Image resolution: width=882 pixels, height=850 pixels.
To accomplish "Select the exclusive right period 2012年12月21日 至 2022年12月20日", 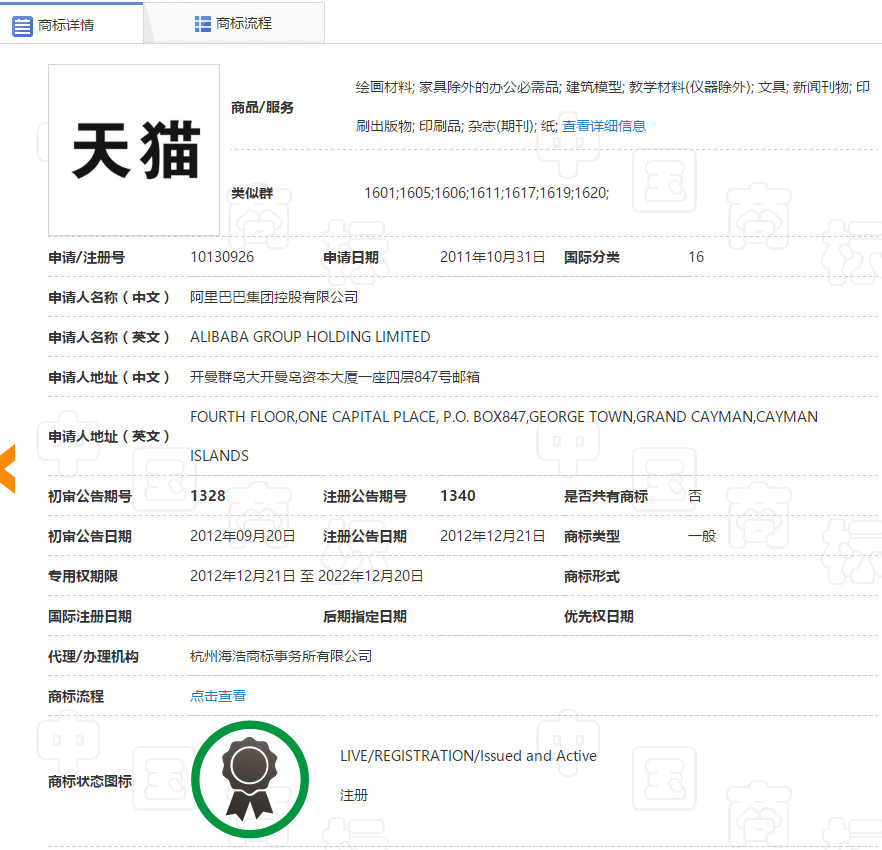I will 307,576.
